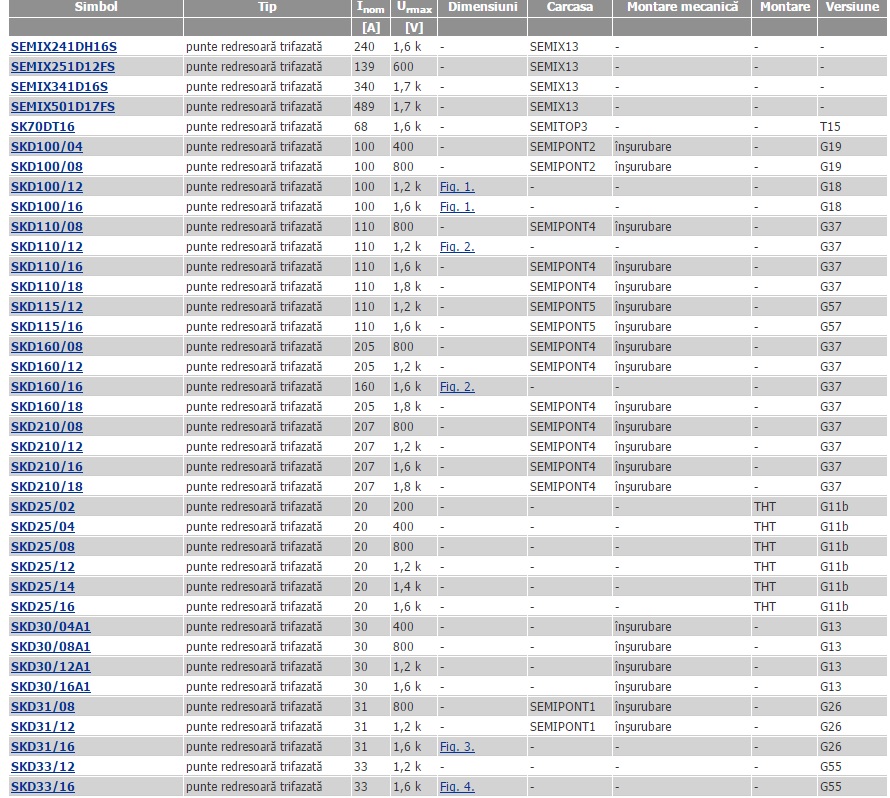Image resolution: width=890 pixels, height=798 pixels.
Task: View Fig. 3. dimensions for SKD31/16
Action: (x=457, y=747)
